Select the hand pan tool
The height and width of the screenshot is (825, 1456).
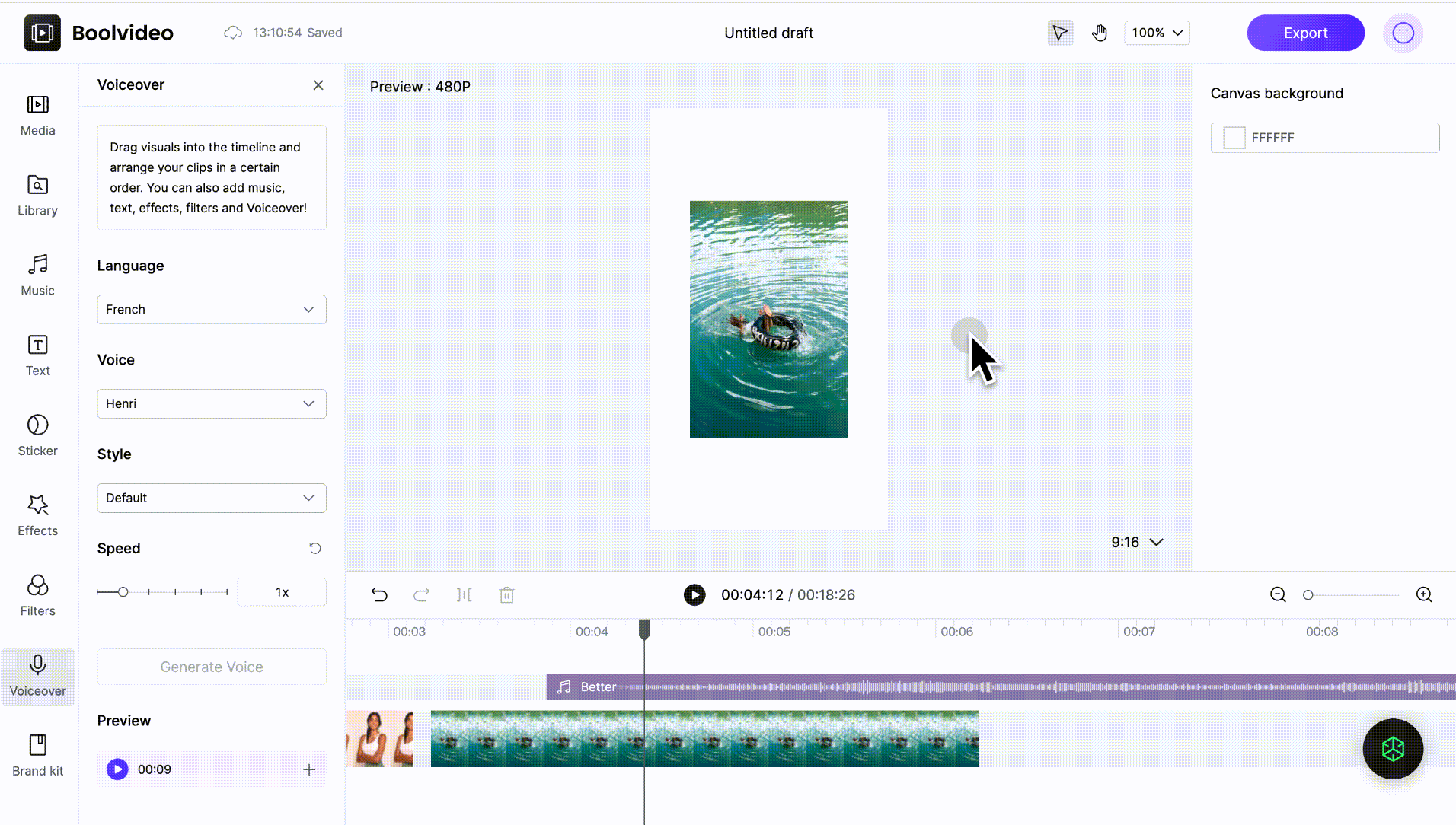coord(1099,33)
